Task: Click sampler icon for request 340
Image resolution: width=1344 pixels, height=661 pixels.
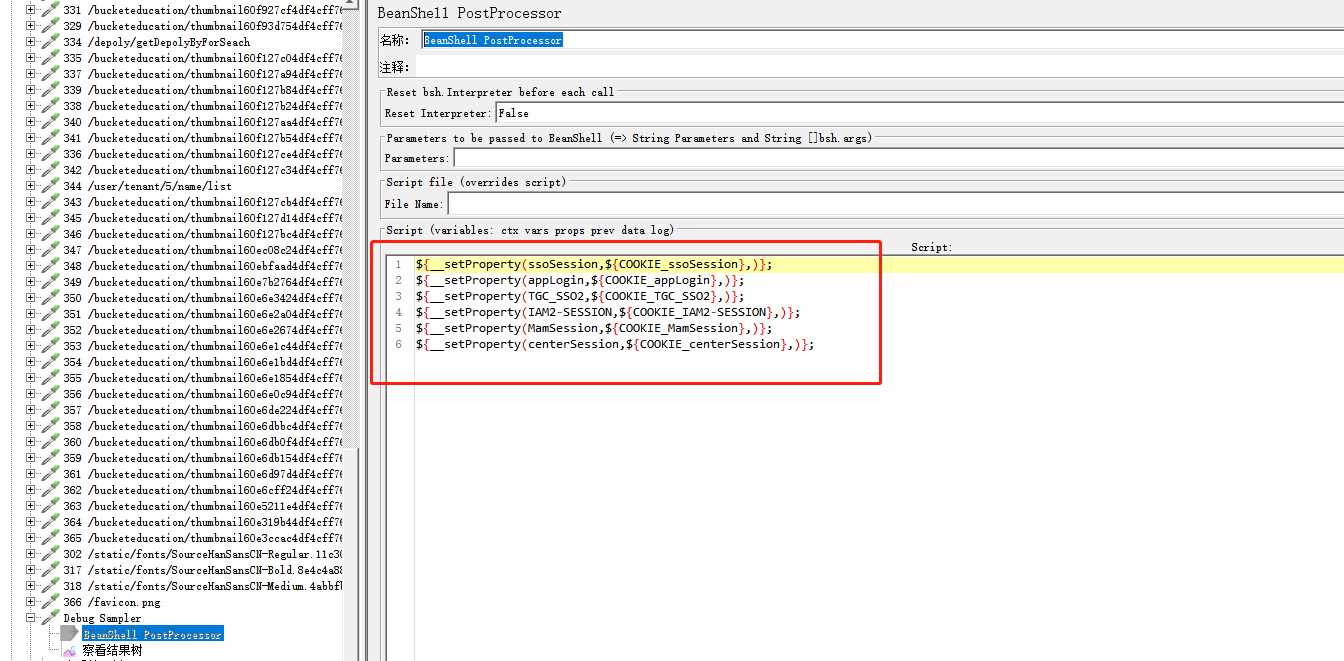Action: tap(50, 122)
